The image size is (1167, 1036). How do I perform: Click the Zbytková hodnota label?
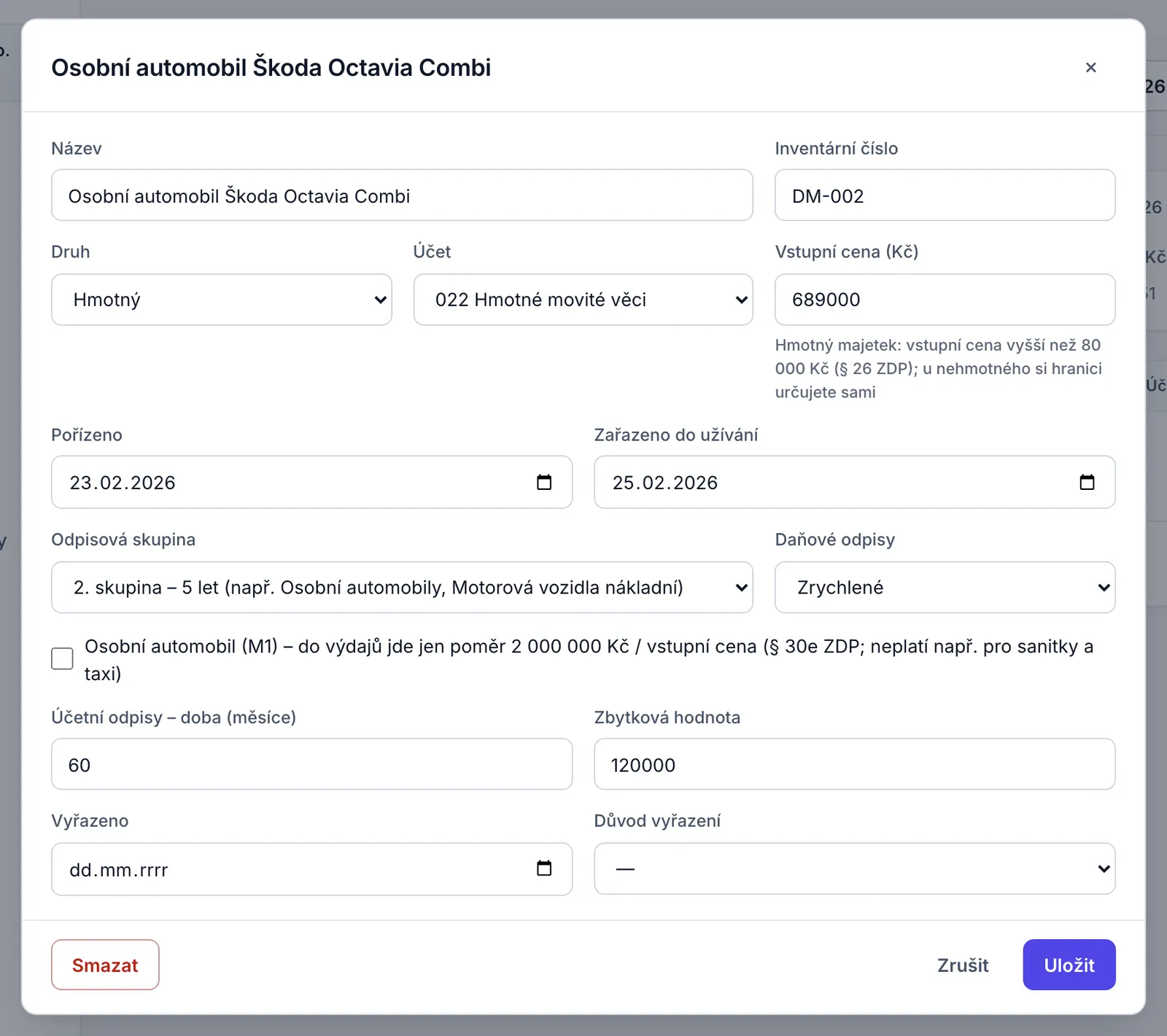[x=667, y=717]
